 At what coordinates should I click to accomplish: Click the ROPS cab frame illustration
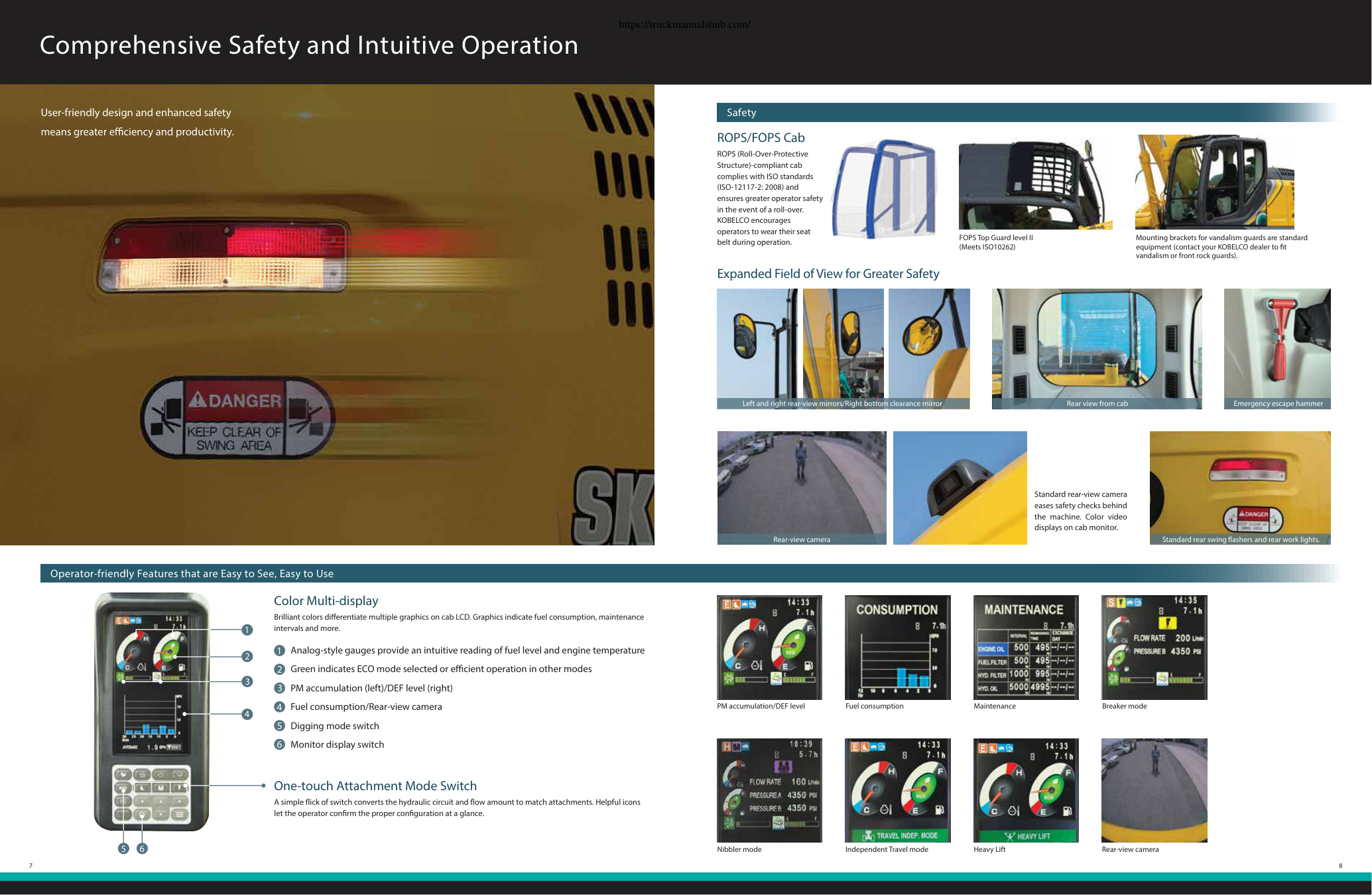pyautogui.click(x=885, y=188)
